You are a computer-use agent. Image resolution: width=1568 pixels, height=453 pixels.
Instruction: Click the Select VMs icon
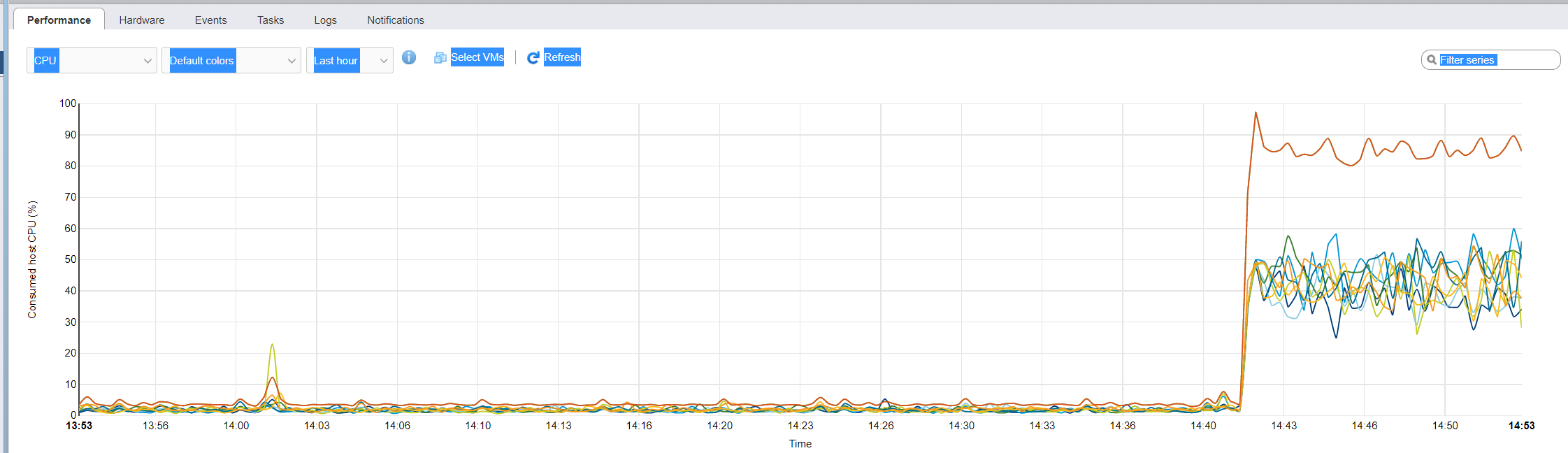point(440,57)
